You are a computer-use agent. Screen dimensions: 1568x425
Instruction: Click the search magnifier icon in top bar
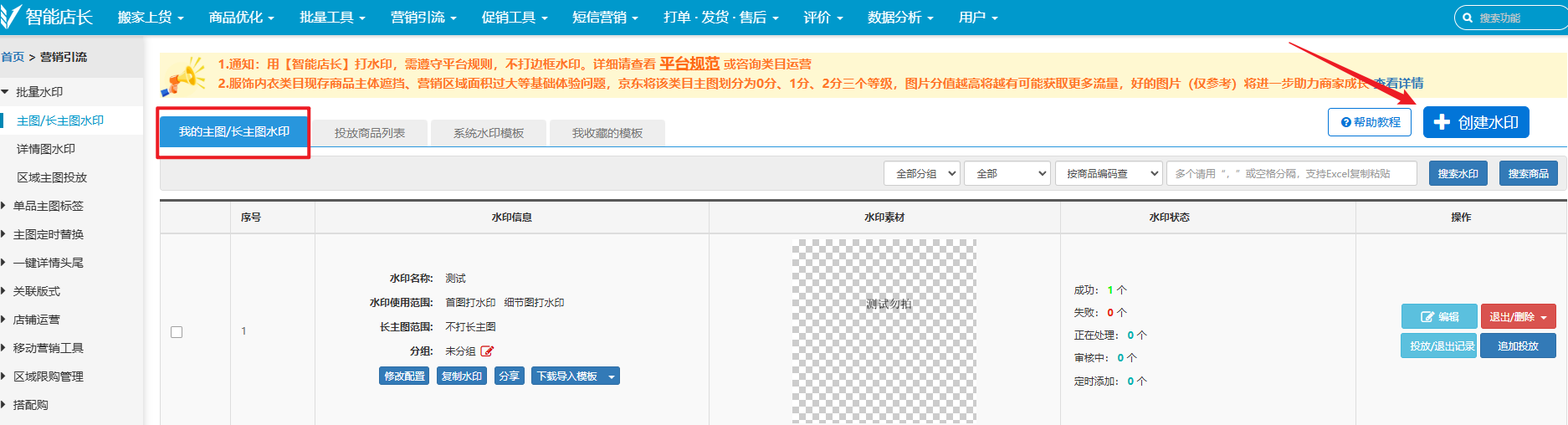click(x=1468, y=18)
